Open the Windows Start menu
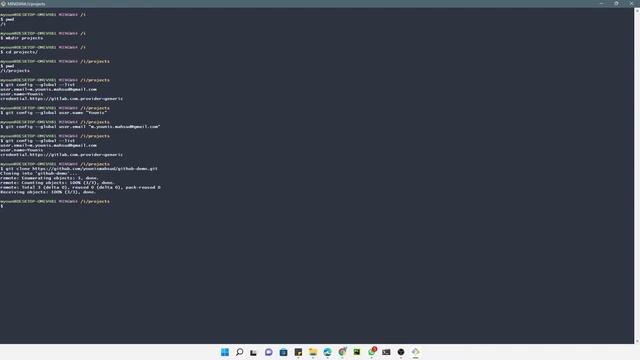Screen dimensions: 640x360 [225, 352]
